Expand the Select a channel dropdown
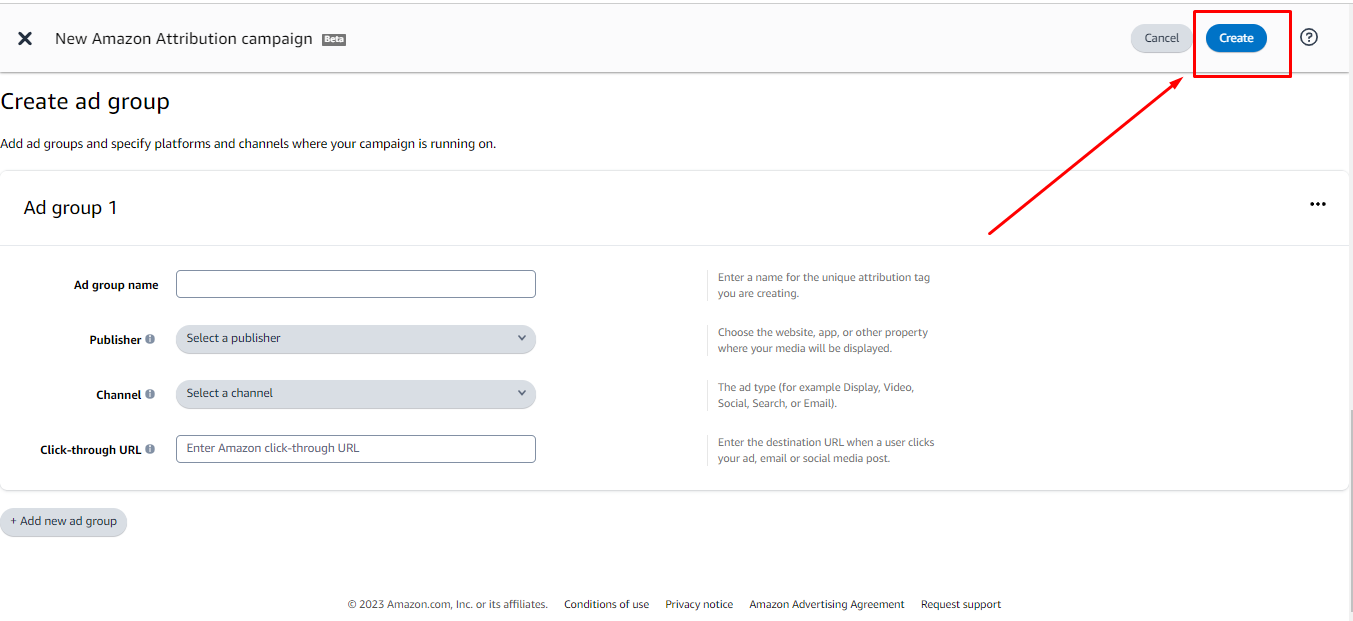 point(356,394)
